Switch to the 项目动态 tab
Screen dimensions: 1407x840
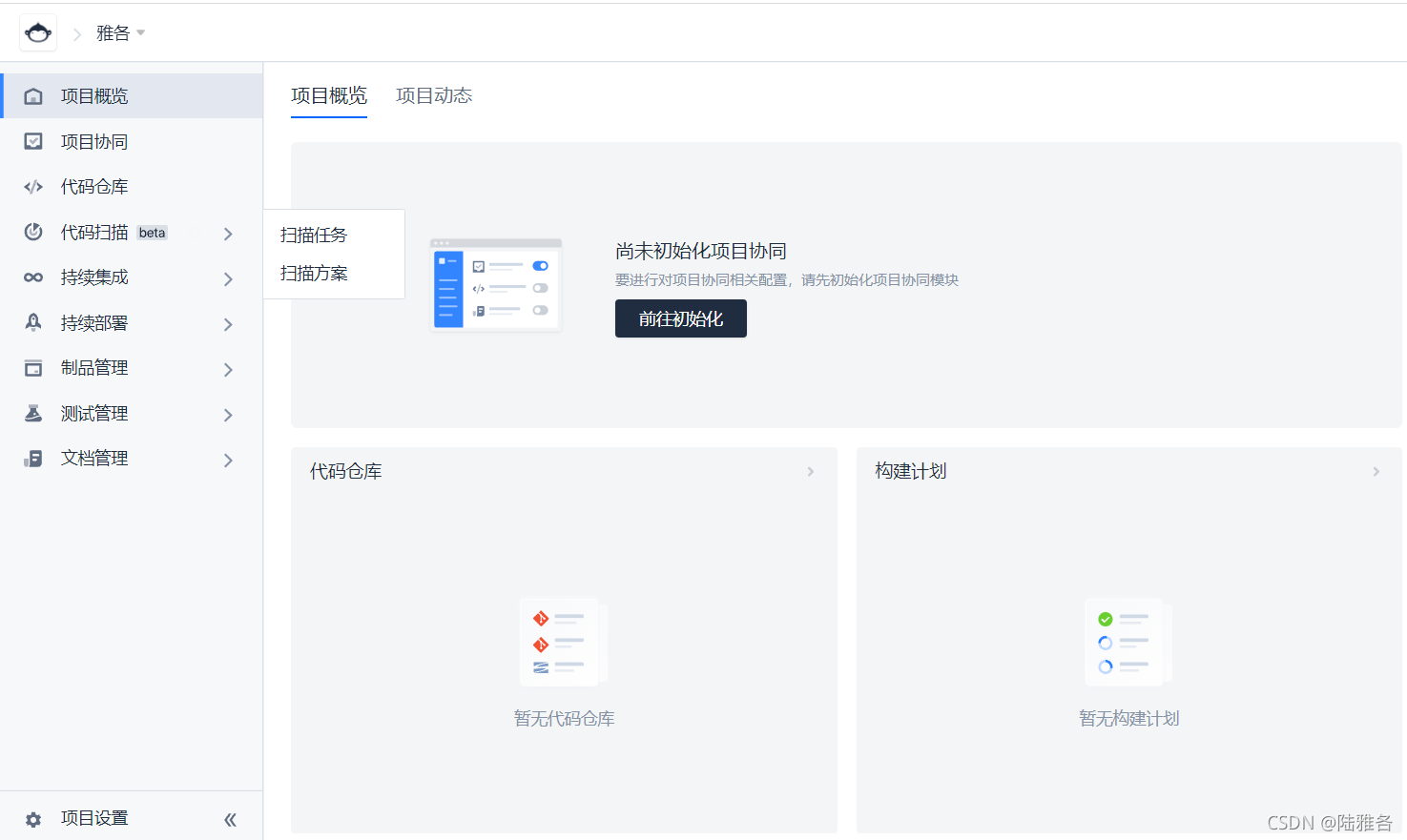coord(434,95)
